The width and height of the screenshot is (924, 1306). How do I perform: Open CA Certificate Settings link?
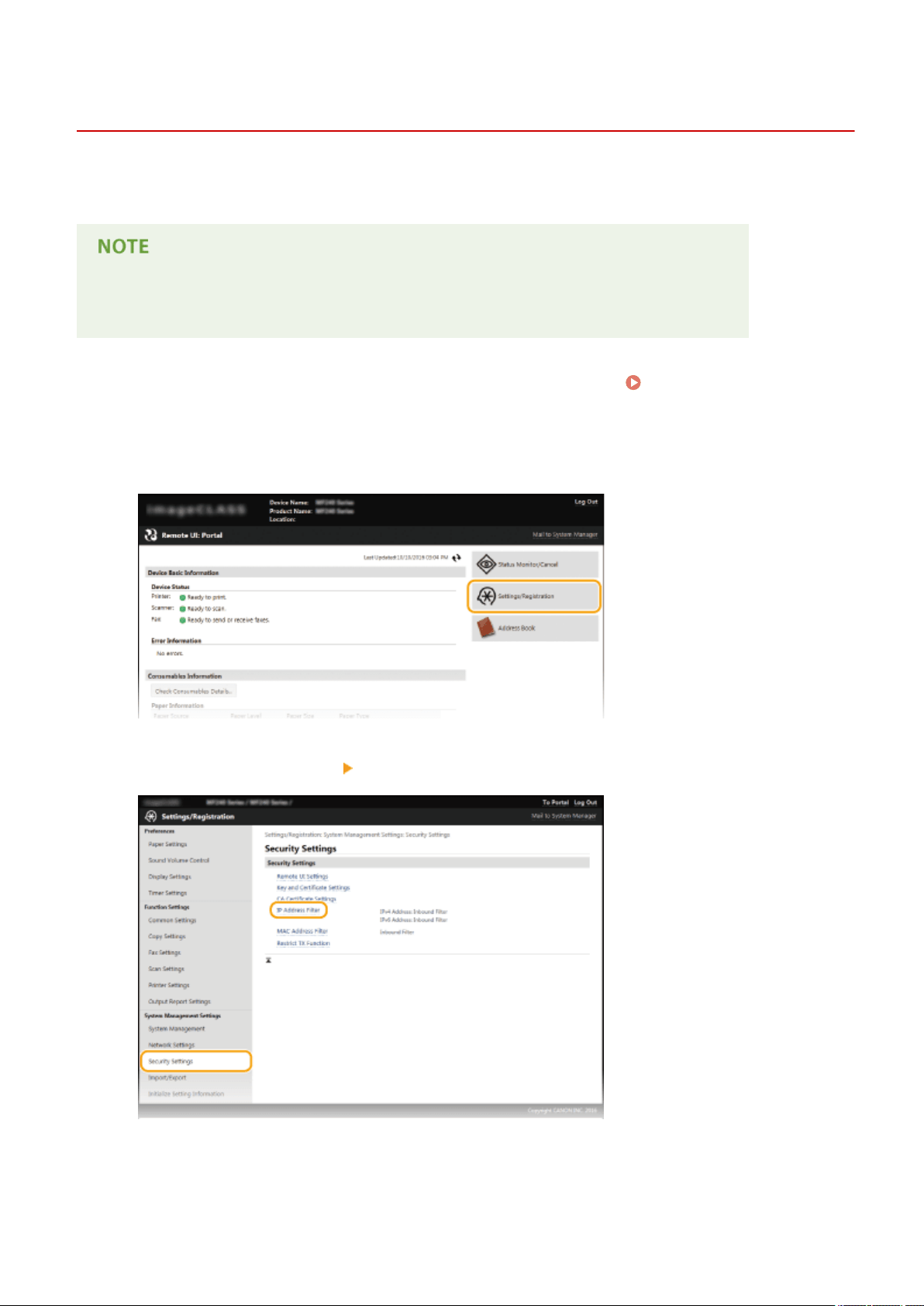click(x=306, y=898)
